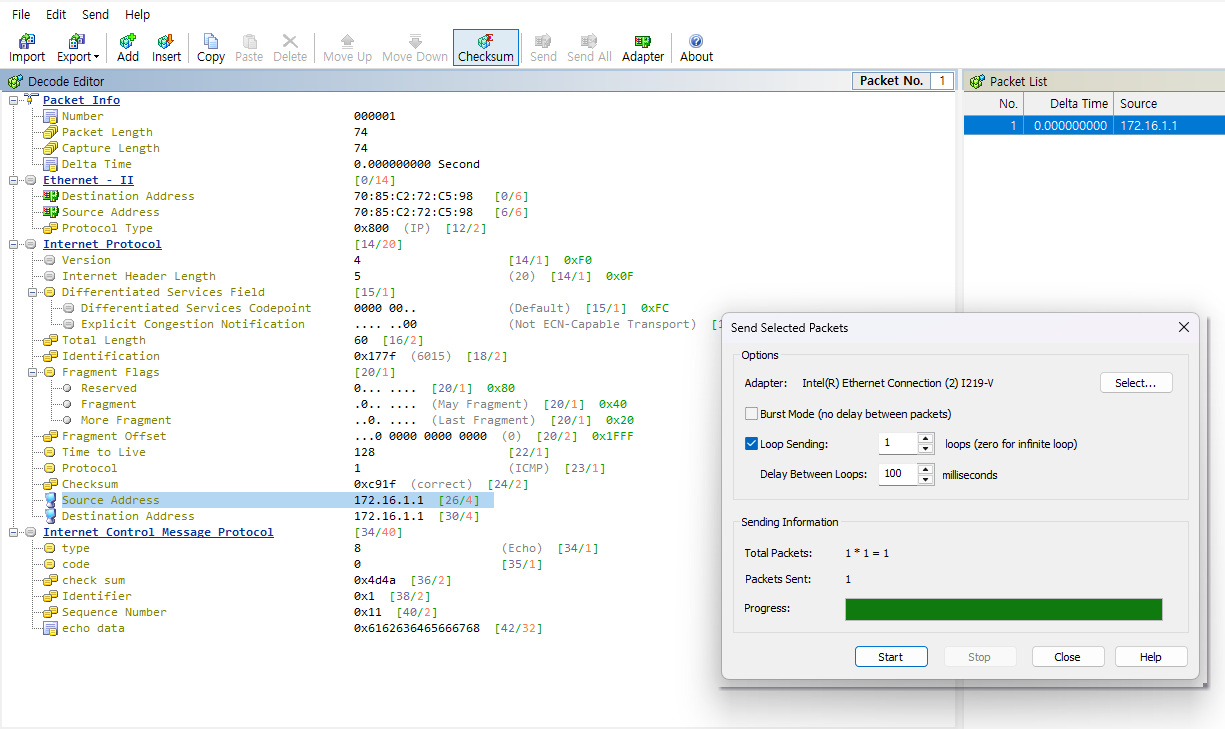Viewport: 1225px width, 729px height.
Task: Click the Checksum toolbar icon
Action: 486,47
